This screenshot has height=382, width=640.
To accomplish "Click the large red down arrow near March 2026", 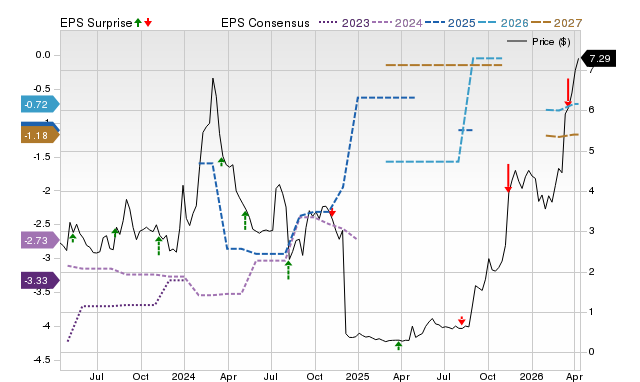I will 568,92.
